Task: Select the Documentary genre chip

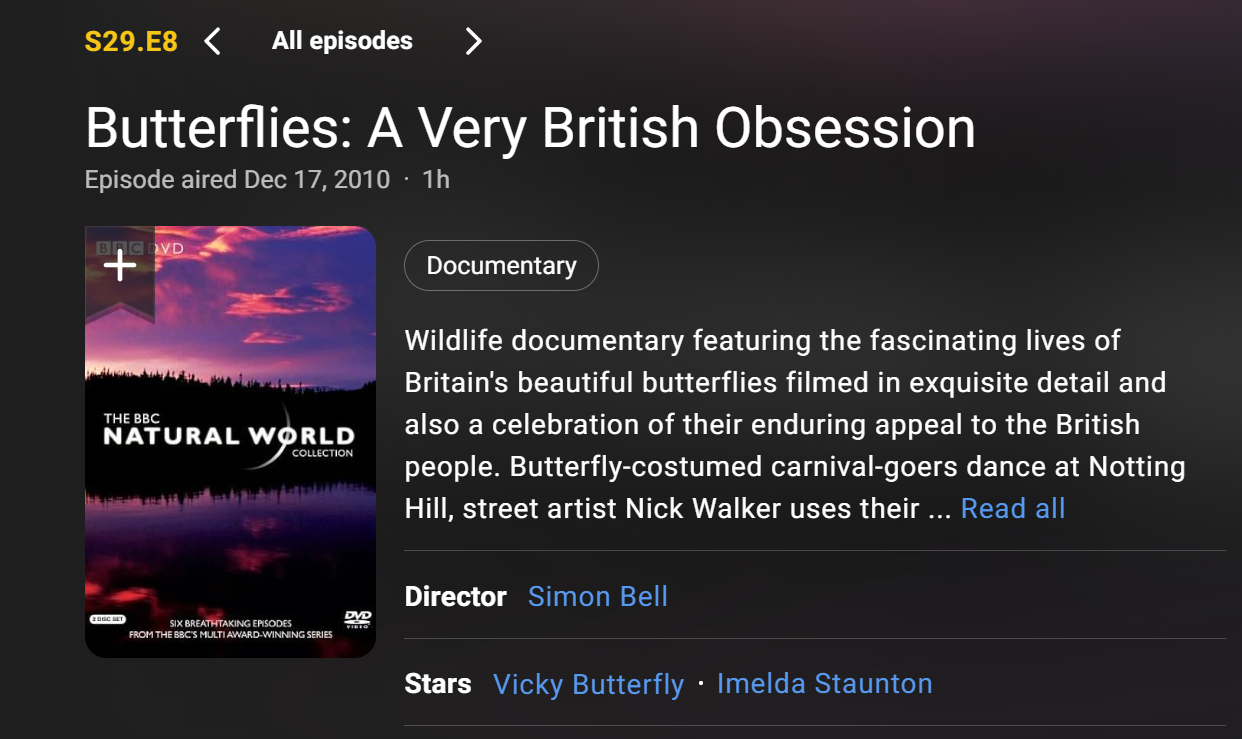Action: (501, 266)
